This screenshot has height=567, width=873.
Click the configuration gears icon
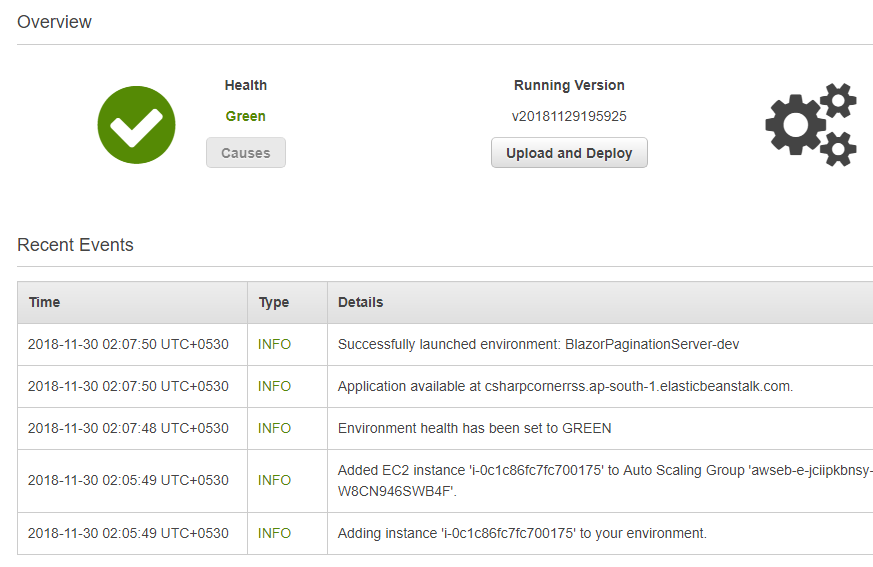click(x=811, y=125)
